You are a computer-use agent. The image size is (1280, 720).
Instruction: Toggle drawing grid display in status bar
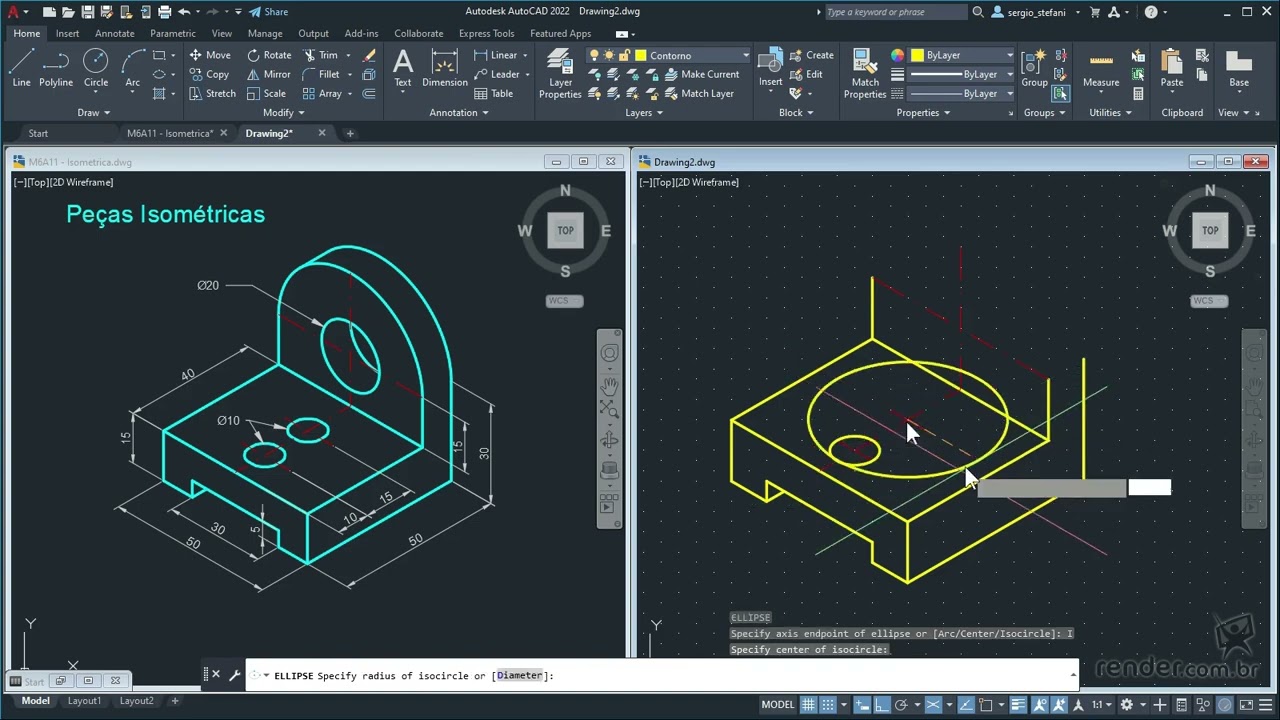pyautogui.click(x=808, y=704)
